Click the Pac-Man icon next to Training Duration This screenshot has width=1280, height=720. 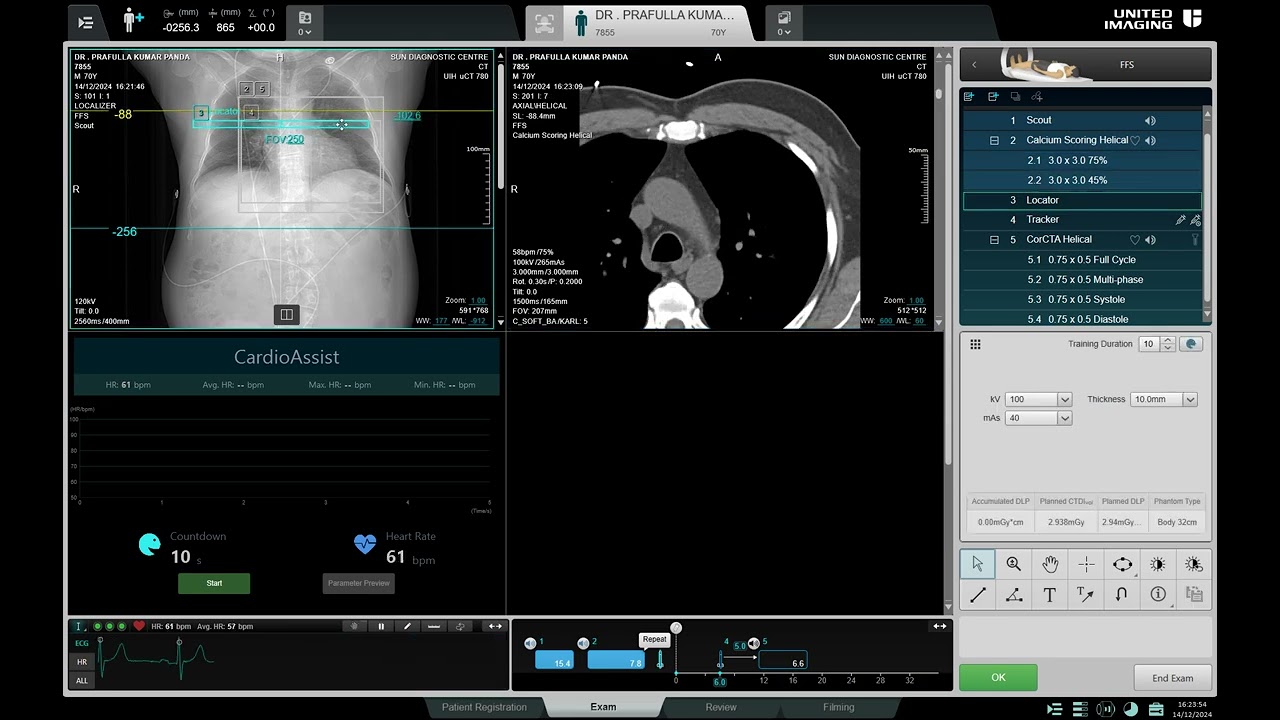click(1191, 344)
